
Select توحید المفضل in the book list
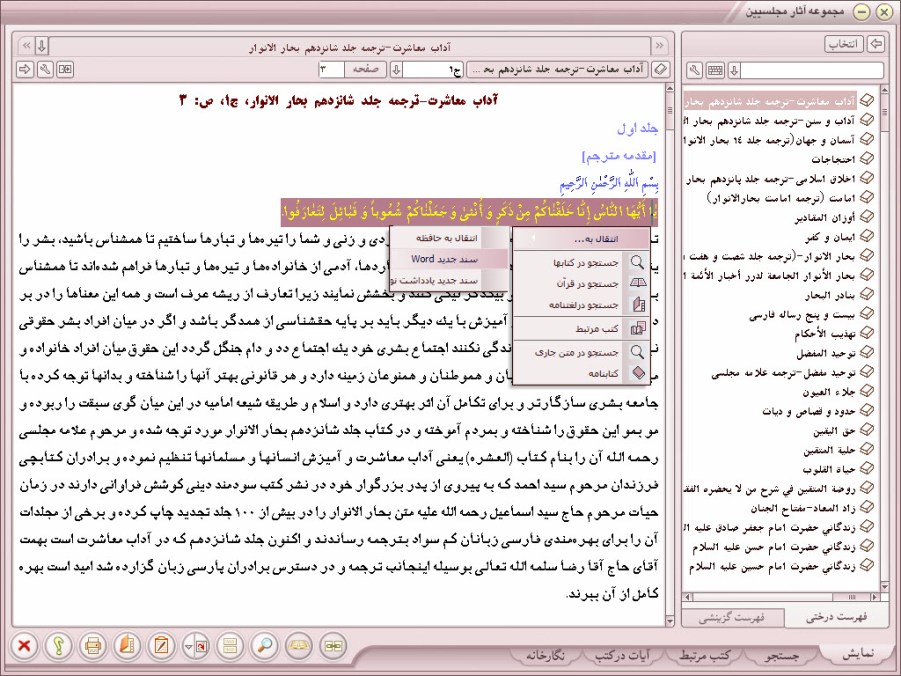pyautogui.click(x=826, y=354)
